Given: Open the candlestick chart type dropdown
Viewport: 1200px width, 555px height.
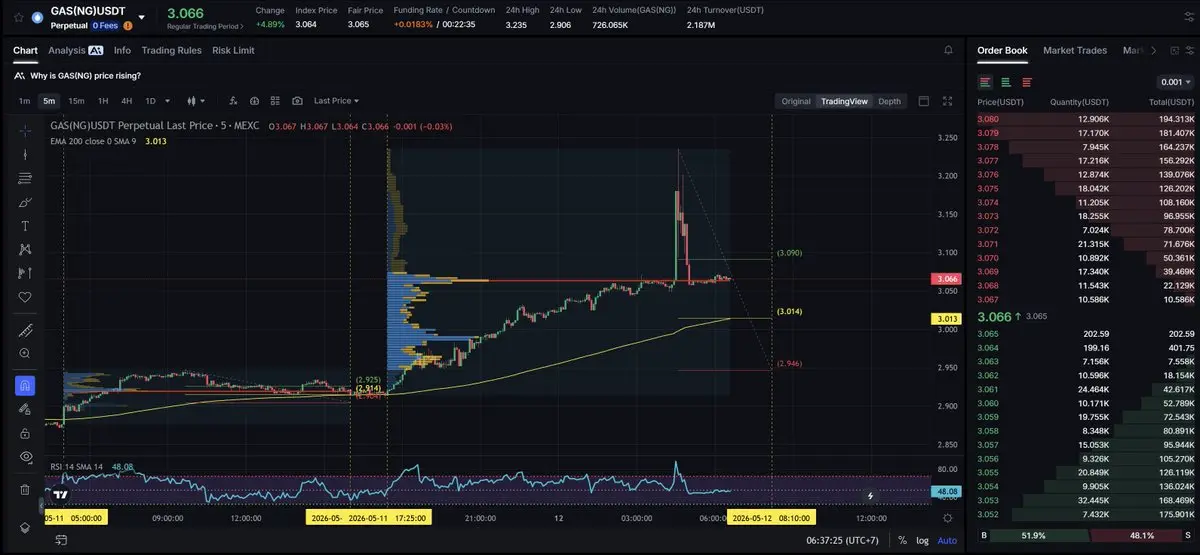Looking at the screenshot, I should pyautogui.click(x=195, y=101).
